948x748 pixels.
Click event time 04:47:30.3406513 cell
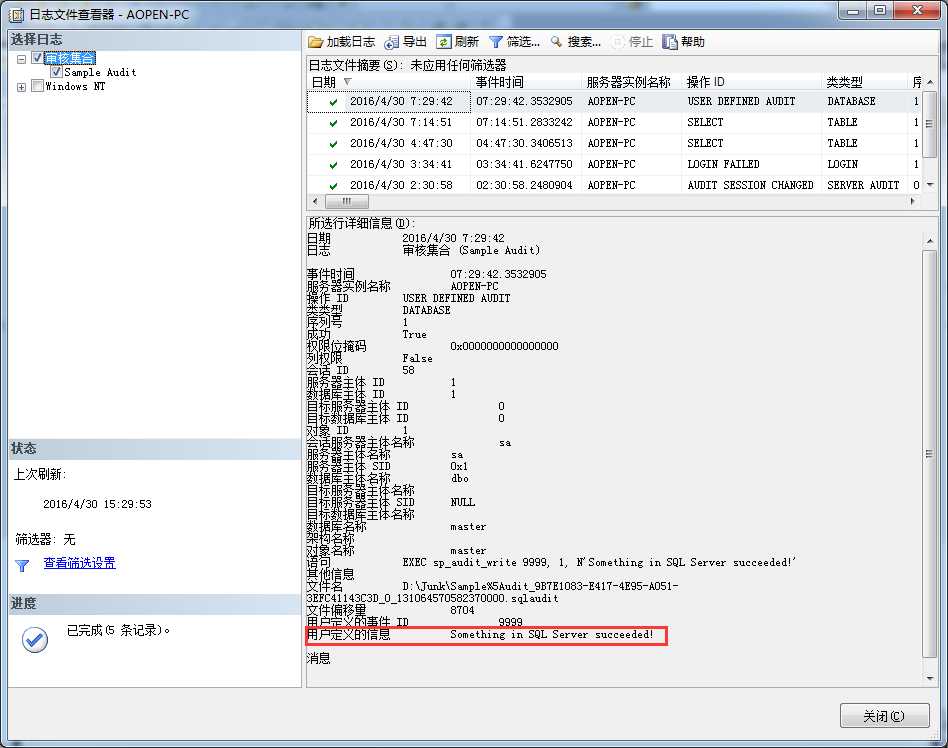tap(524, 143)
